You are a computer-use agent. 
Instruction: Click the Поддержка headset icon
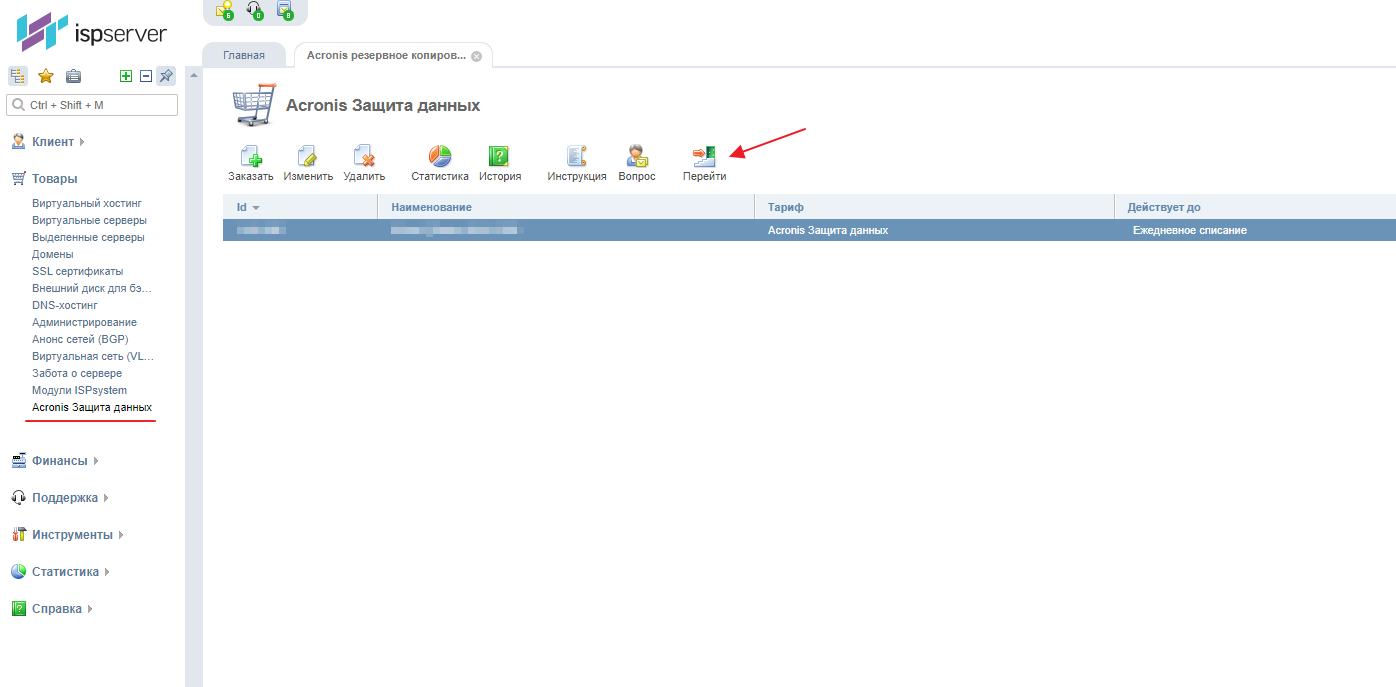click(x=18, y=498)
